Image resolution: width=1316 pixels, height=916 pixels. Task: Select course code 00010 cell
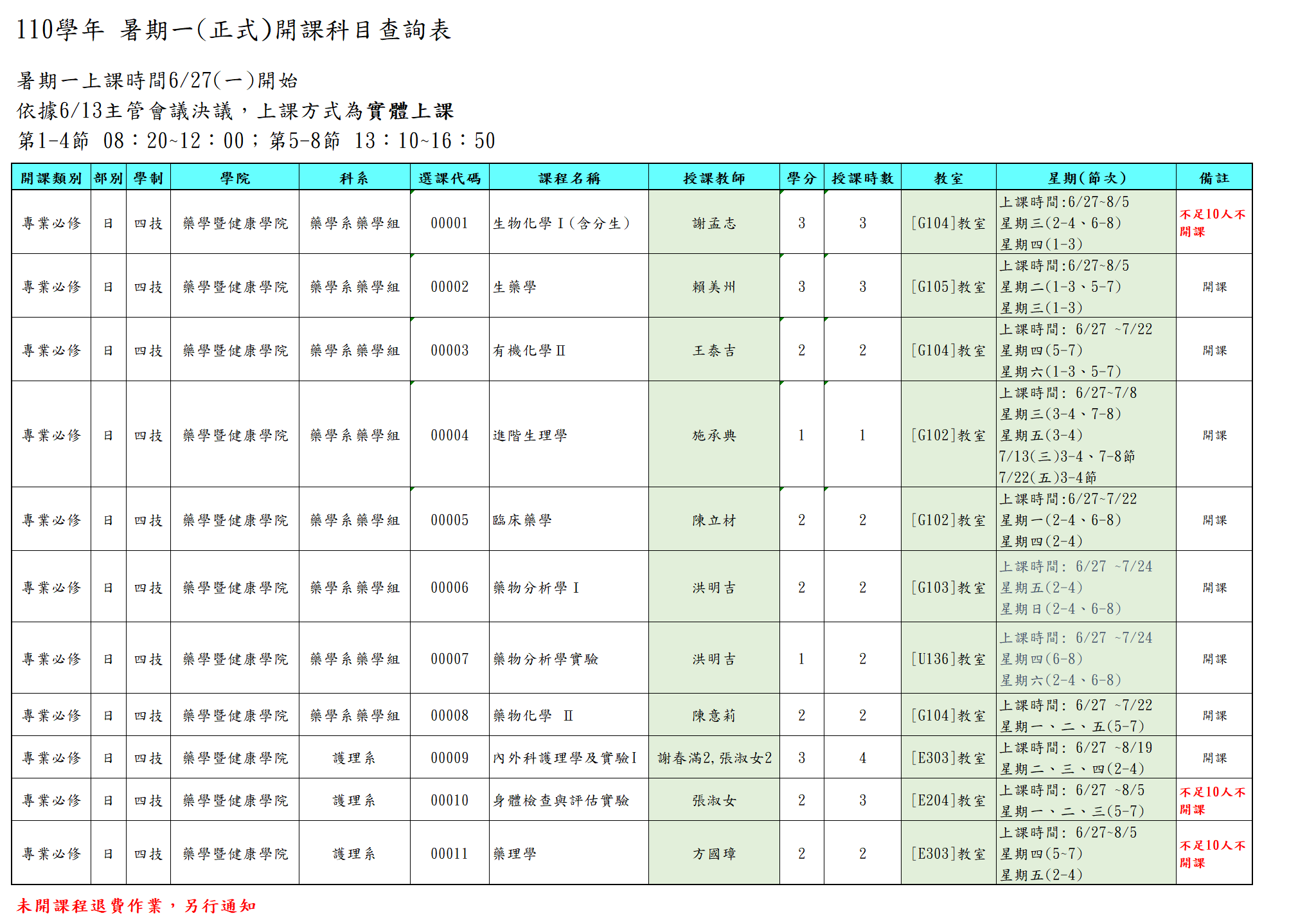(x=450, y=800)
